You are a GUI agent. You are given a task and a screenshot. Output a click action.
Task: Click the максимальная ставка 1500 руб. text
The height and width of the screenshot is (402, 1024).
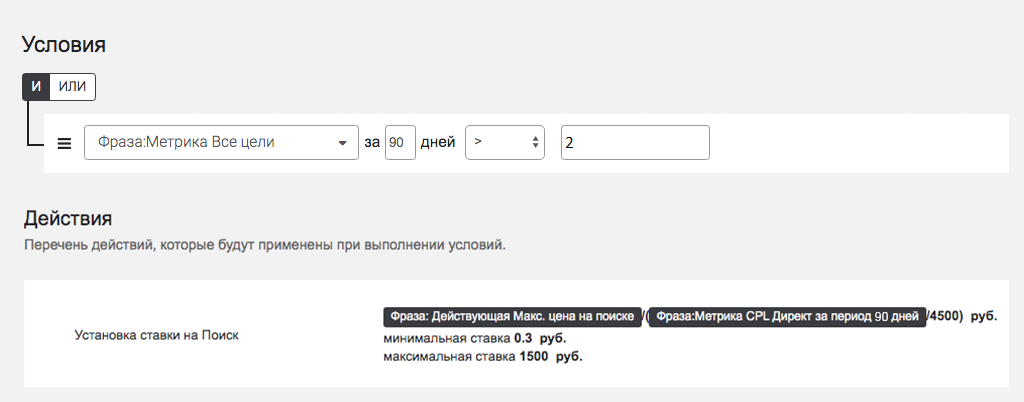coord(483,357)
